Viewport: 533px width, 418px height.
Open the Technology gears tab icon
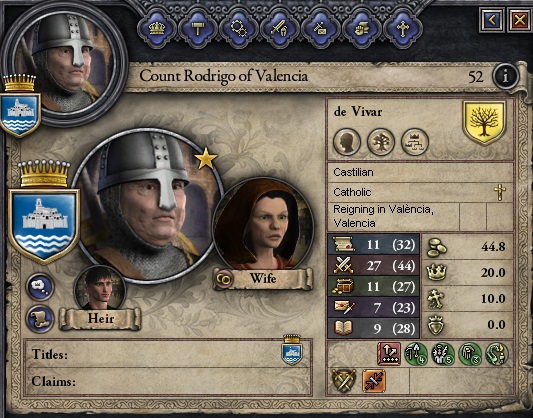point(239,29)
